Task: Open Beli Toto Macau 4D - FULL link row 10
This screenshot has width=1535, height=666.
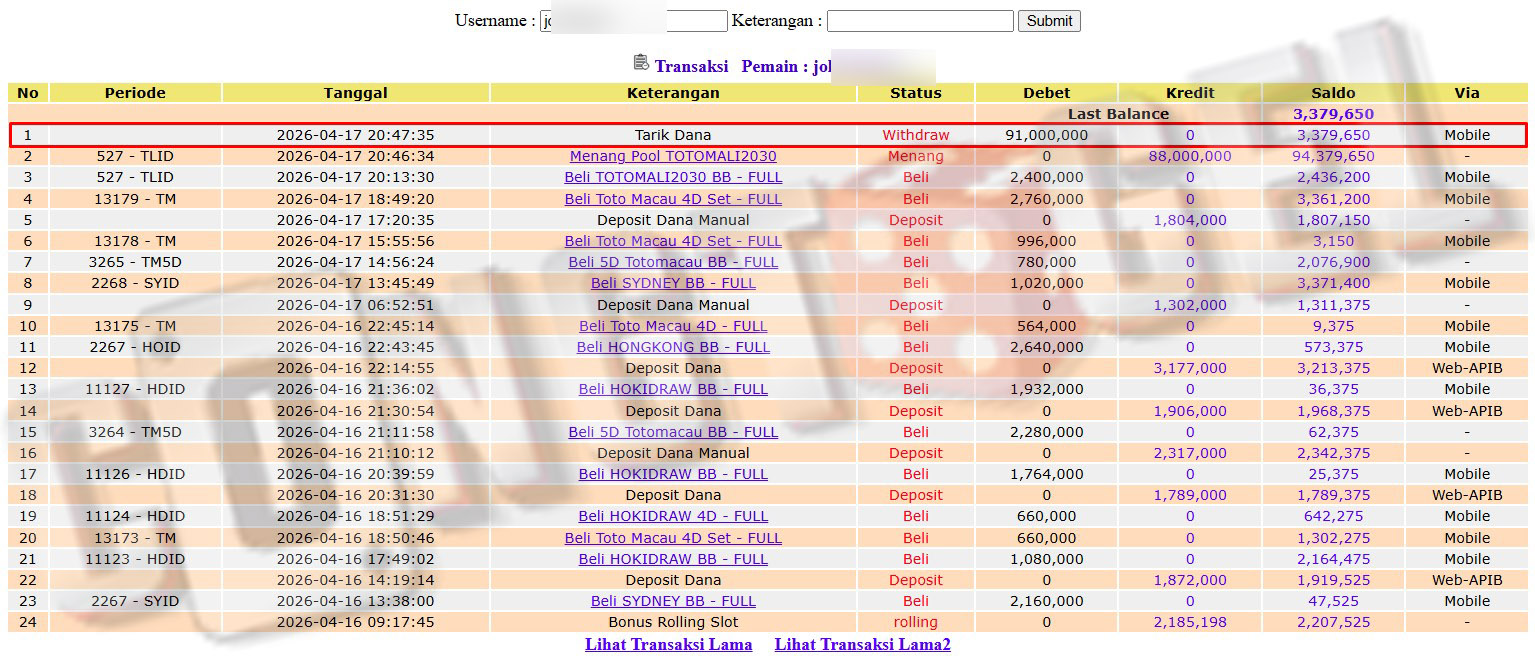Action: (x=673, y=326)
